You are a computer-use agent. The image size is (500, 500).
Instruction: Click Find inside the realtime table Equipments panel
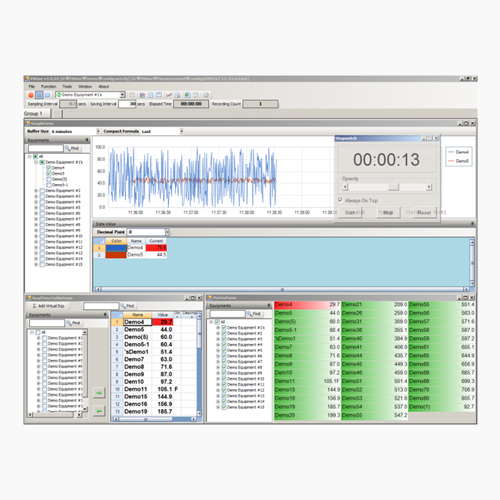[73, 323]
